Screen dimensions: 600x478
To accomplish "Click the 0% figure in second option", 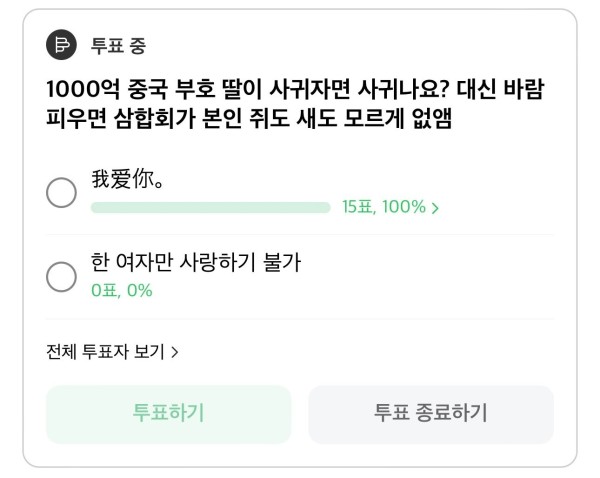I will coord(140,290).
